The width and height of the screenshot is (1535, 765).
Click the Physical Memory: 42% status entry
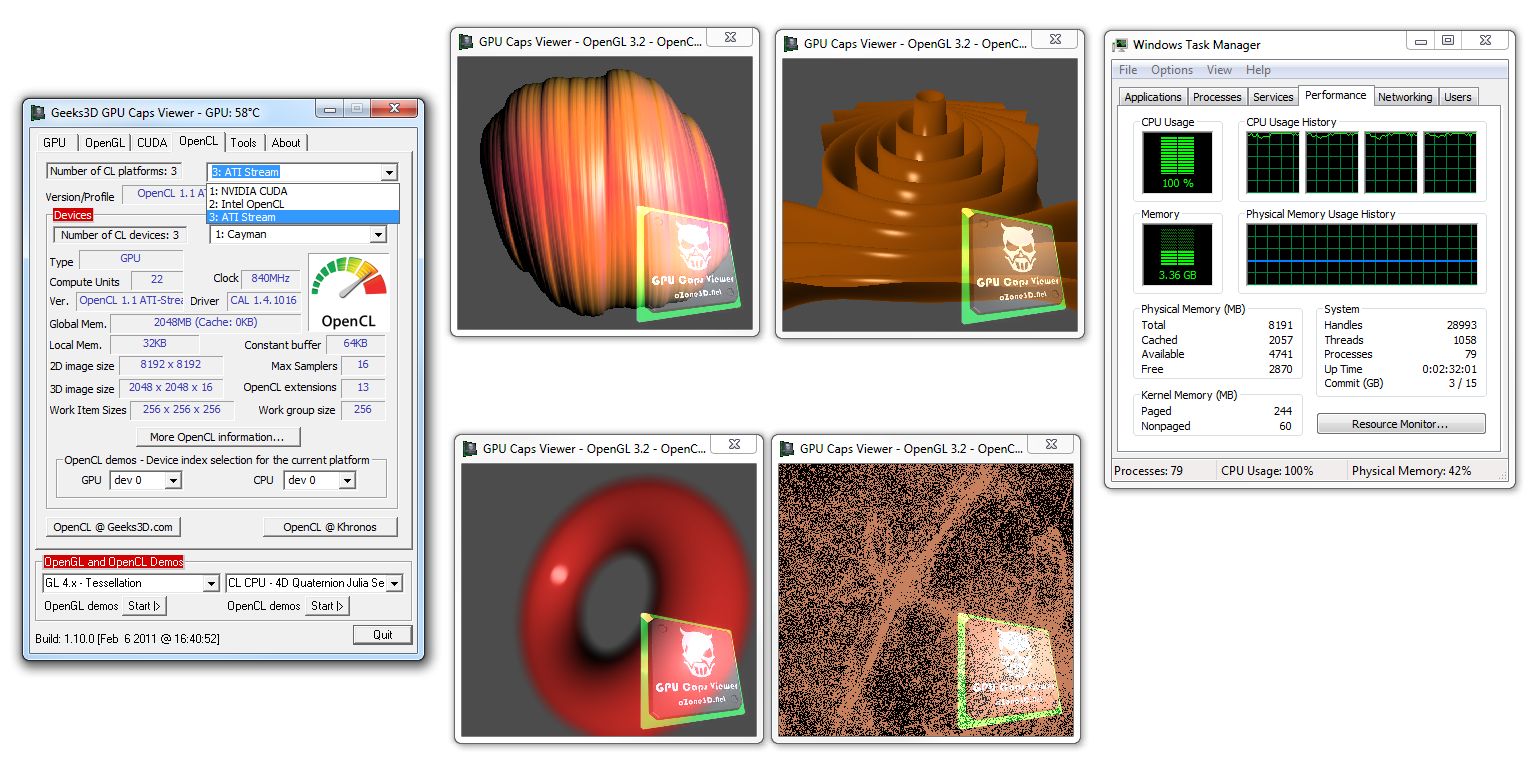[x=1411, y=470]
